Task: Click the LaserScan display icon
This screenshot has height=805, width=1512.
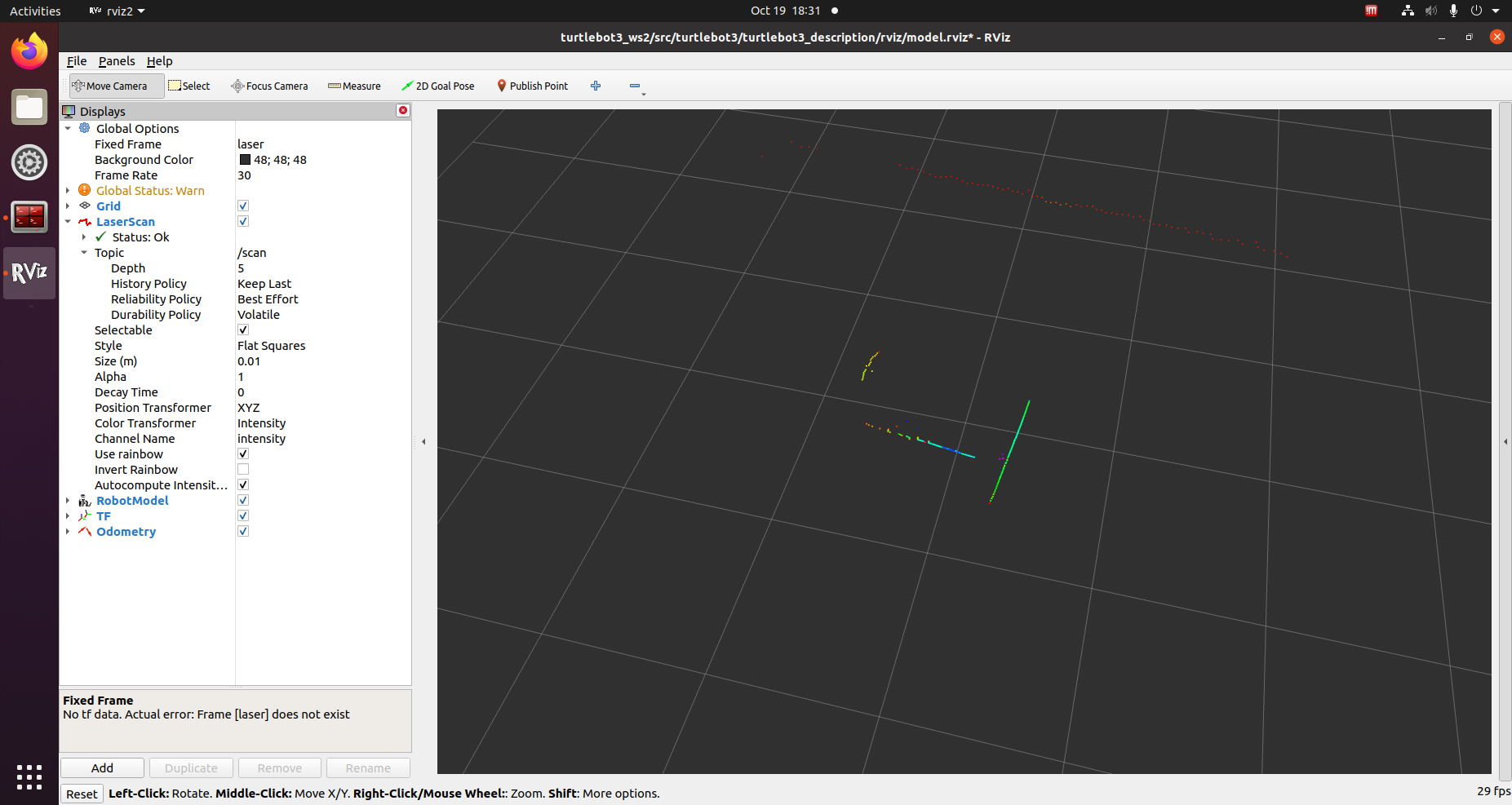Action: (85, 221)
